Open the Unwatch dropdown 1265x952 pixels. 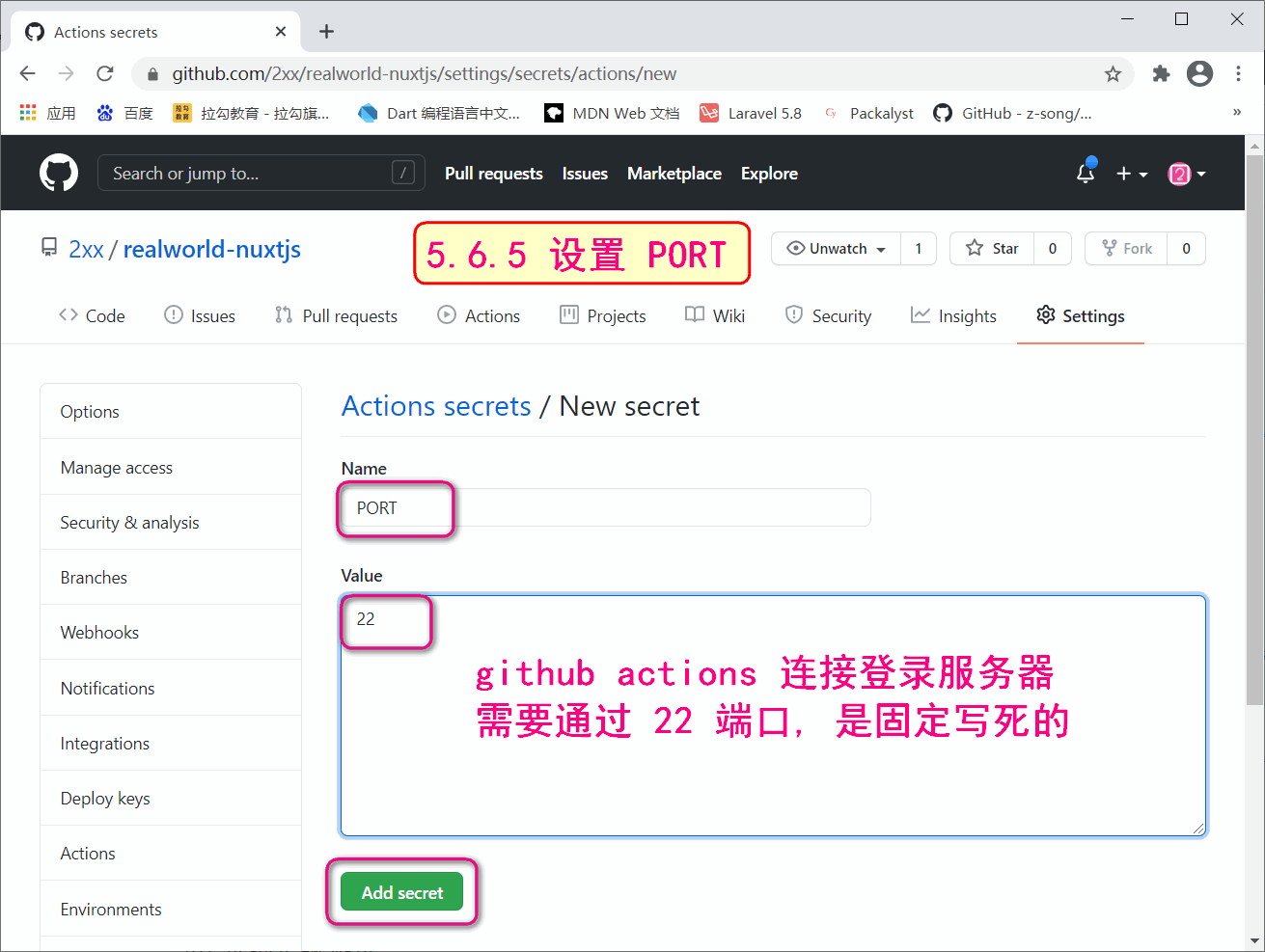click(836, 249)
